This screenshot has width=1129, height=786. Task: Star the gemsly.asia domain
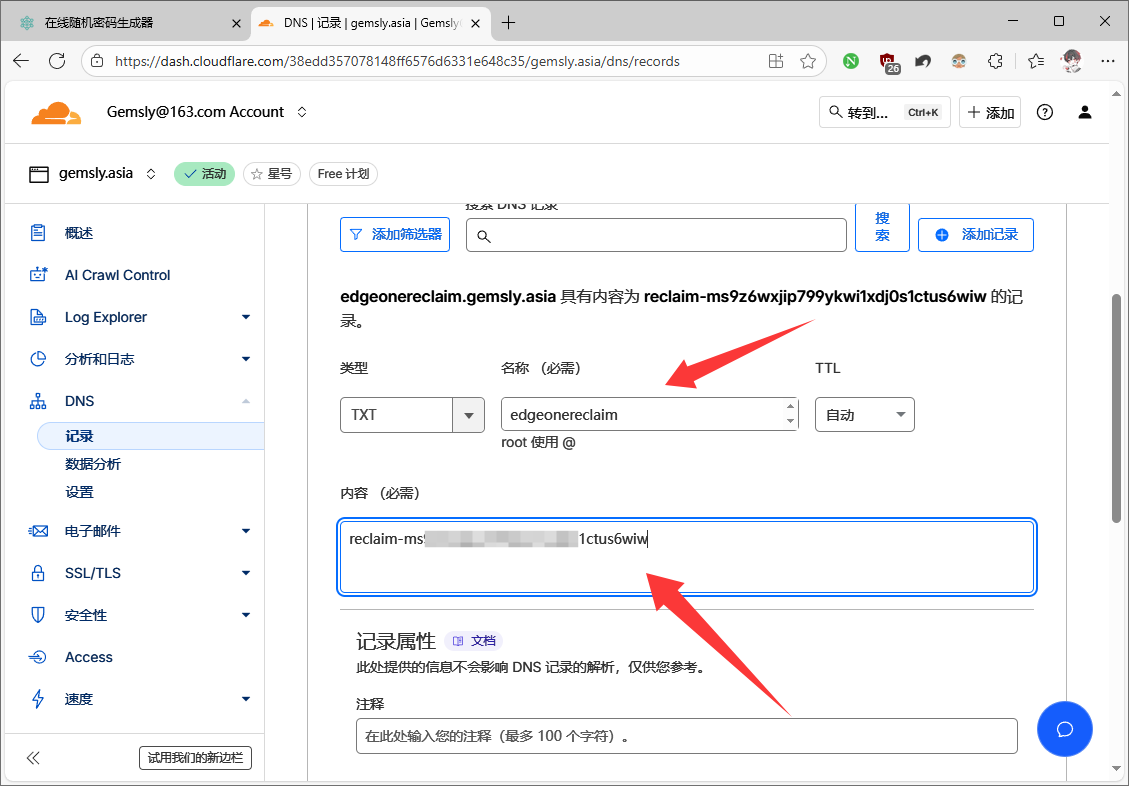pos(272,174)
